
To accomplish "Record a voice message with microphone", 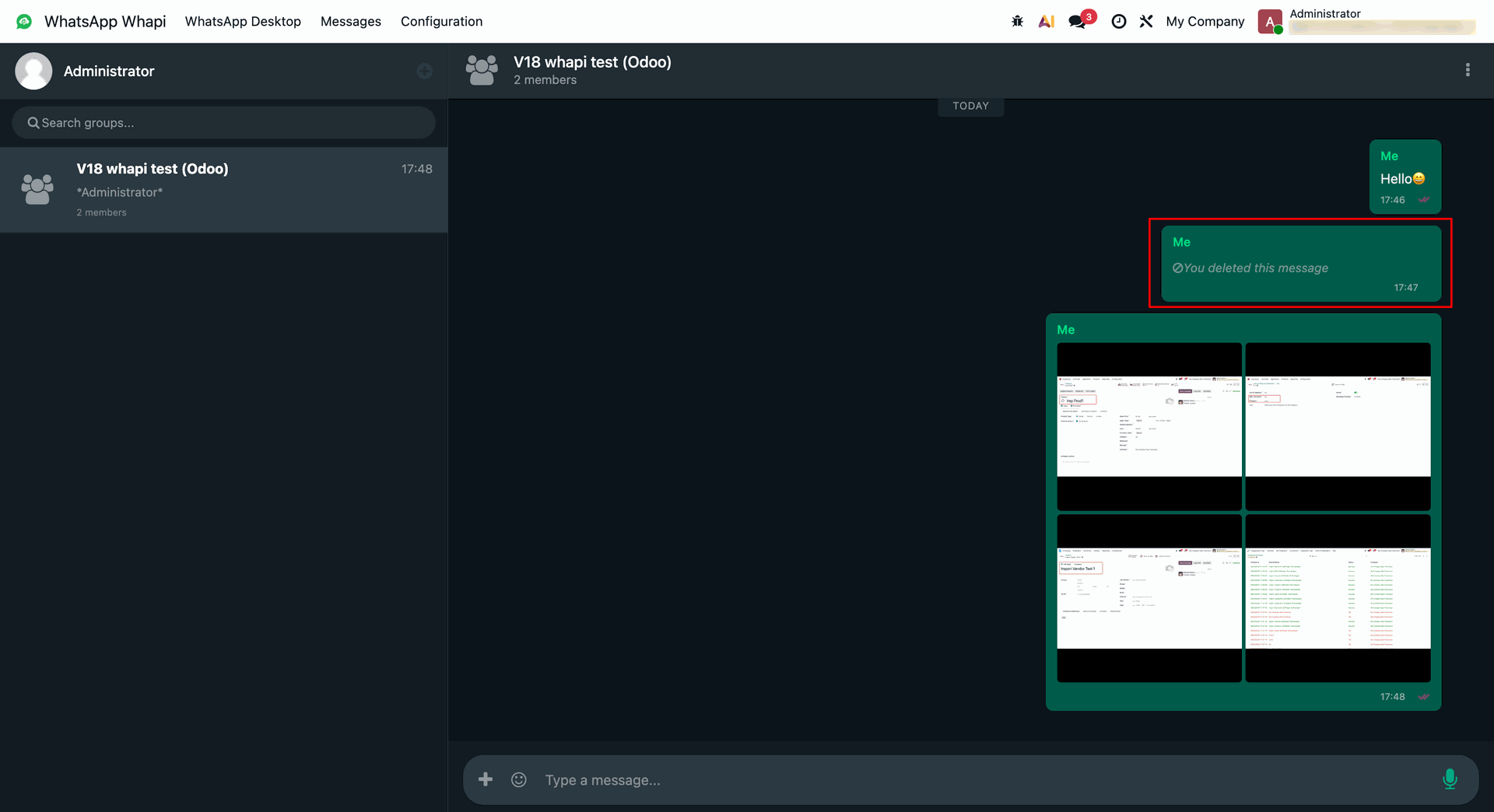I will tap(1450, 779).
